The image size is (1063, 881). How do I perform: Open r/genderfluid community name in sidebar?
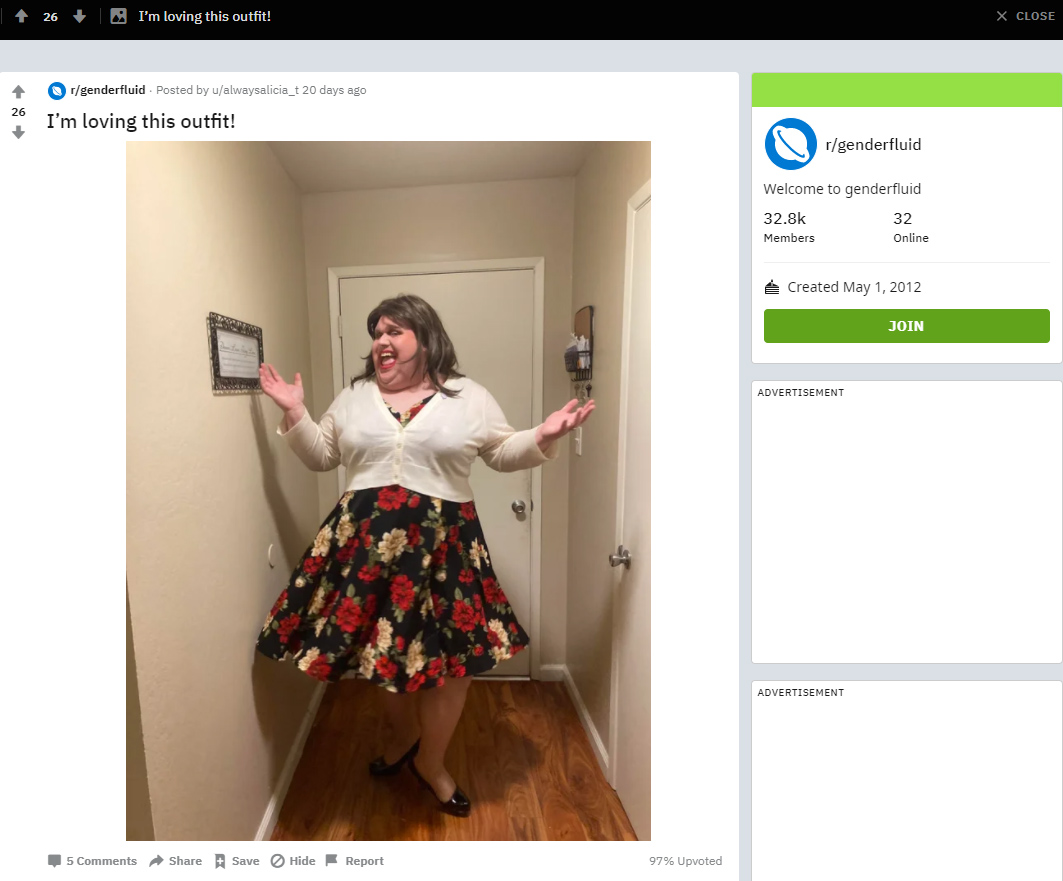(x=873, y=144)
